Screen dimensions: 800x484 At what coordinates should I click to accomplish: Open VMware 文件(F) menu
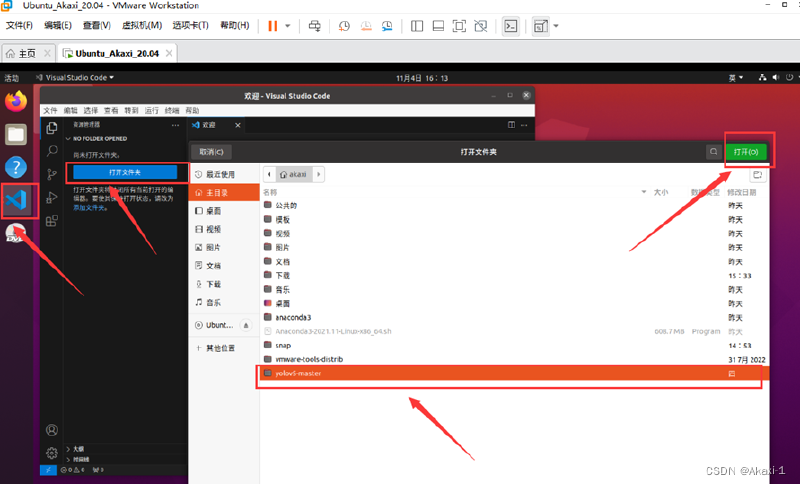pyautogui.click(x=19, y=26)
